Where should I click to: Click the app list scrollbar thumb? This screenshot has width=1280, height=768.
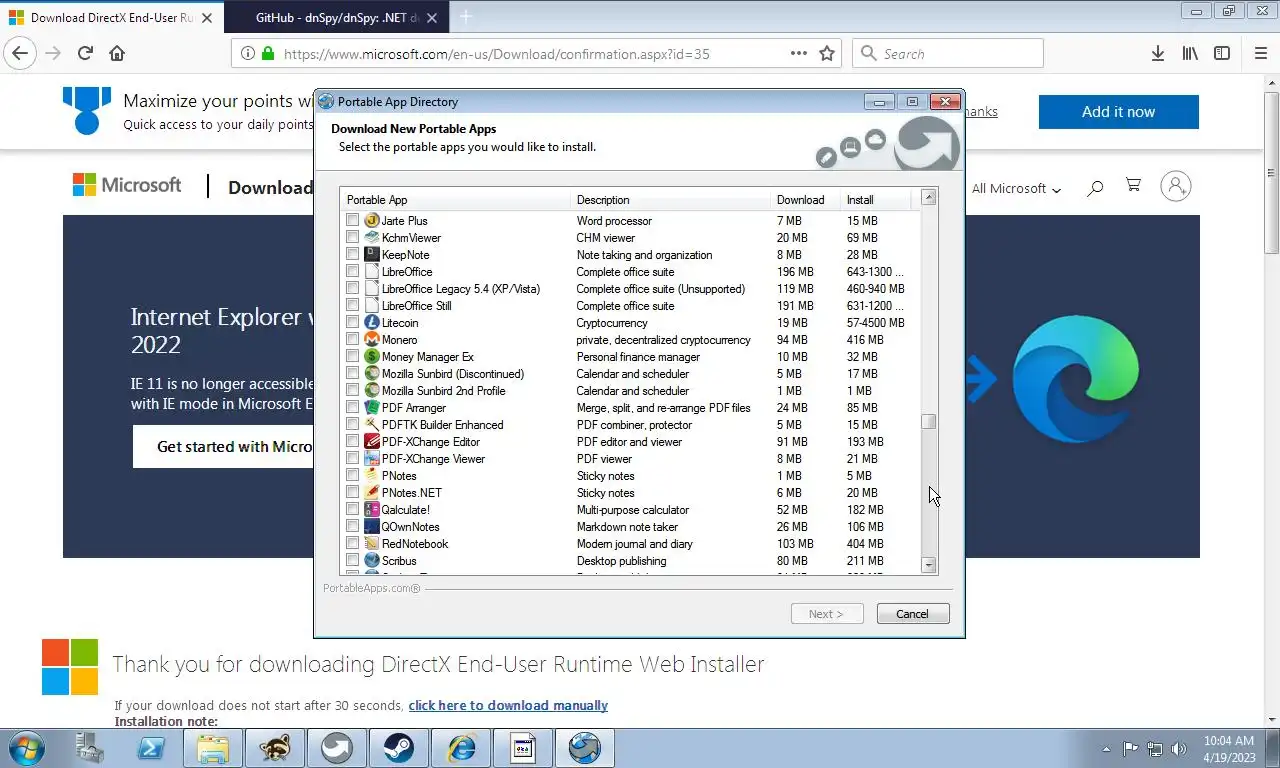(929, 422)
